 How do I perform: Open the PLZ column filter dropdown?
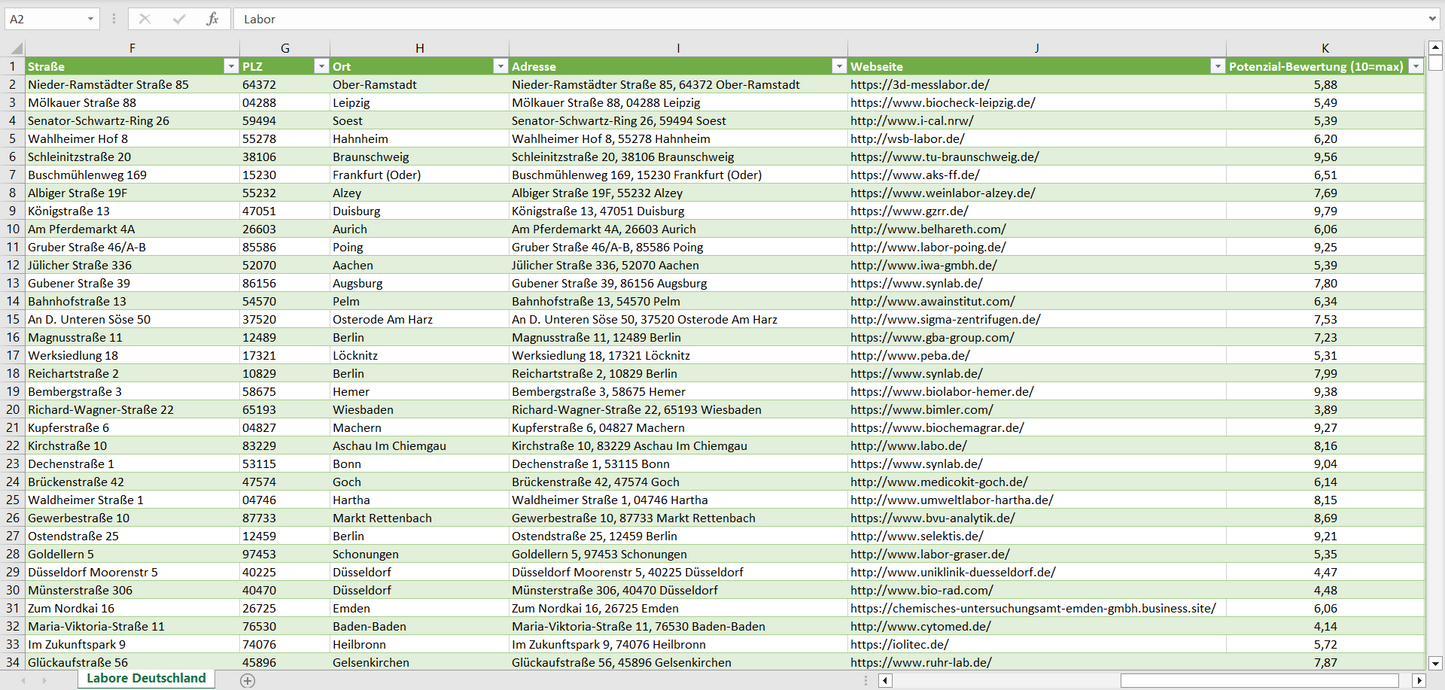coord(321,66)
